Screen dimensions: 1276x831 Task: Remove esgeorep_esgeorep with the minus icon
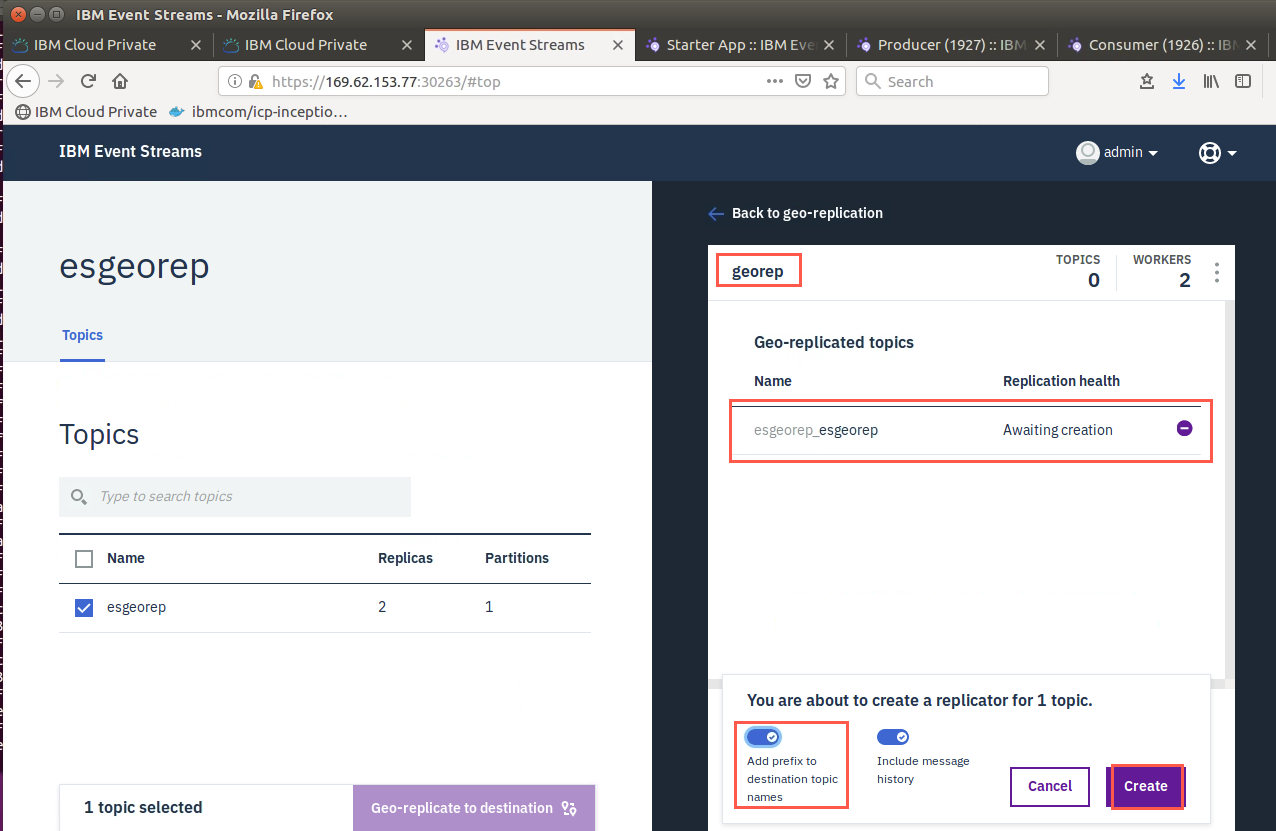[1184, 428]
